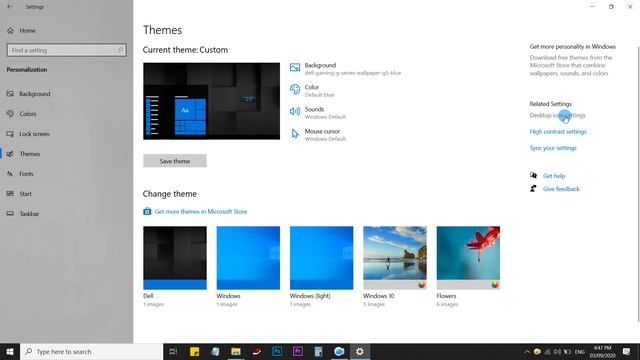Click the Get help link
The image size is (640, 360).
(x=554, y=176)
